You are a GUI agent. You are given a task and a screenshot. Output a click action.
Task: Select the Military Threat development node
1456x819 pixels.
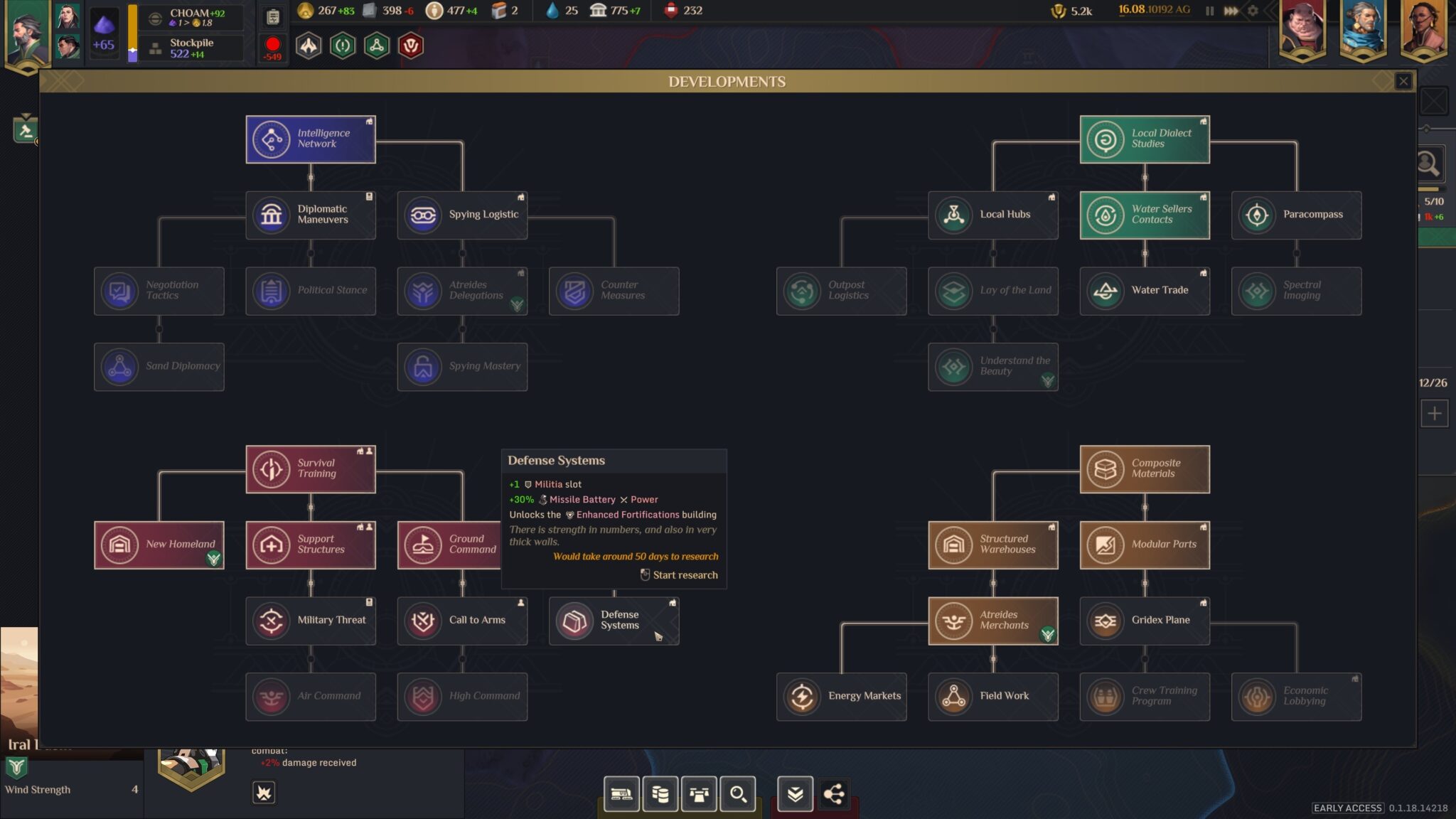(x=311, y=621)
